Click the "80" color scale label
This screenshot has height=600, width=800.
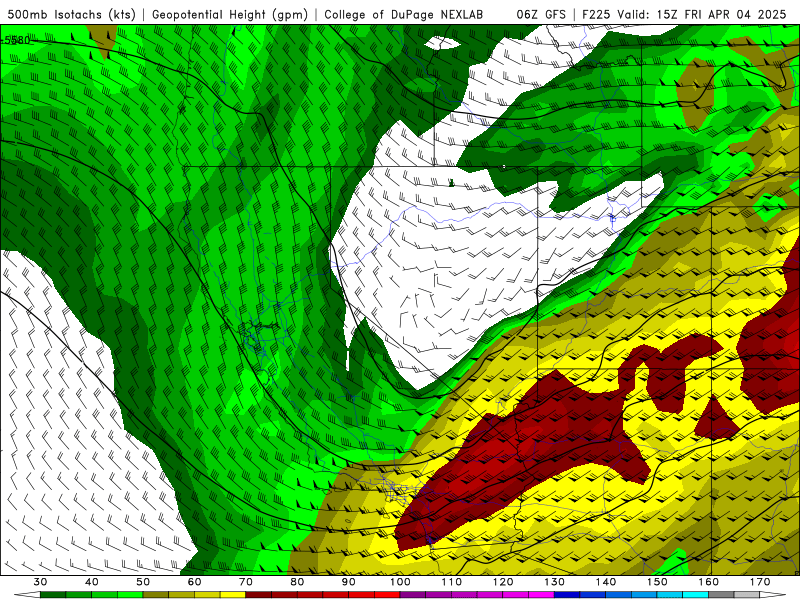tap(297, 582)
